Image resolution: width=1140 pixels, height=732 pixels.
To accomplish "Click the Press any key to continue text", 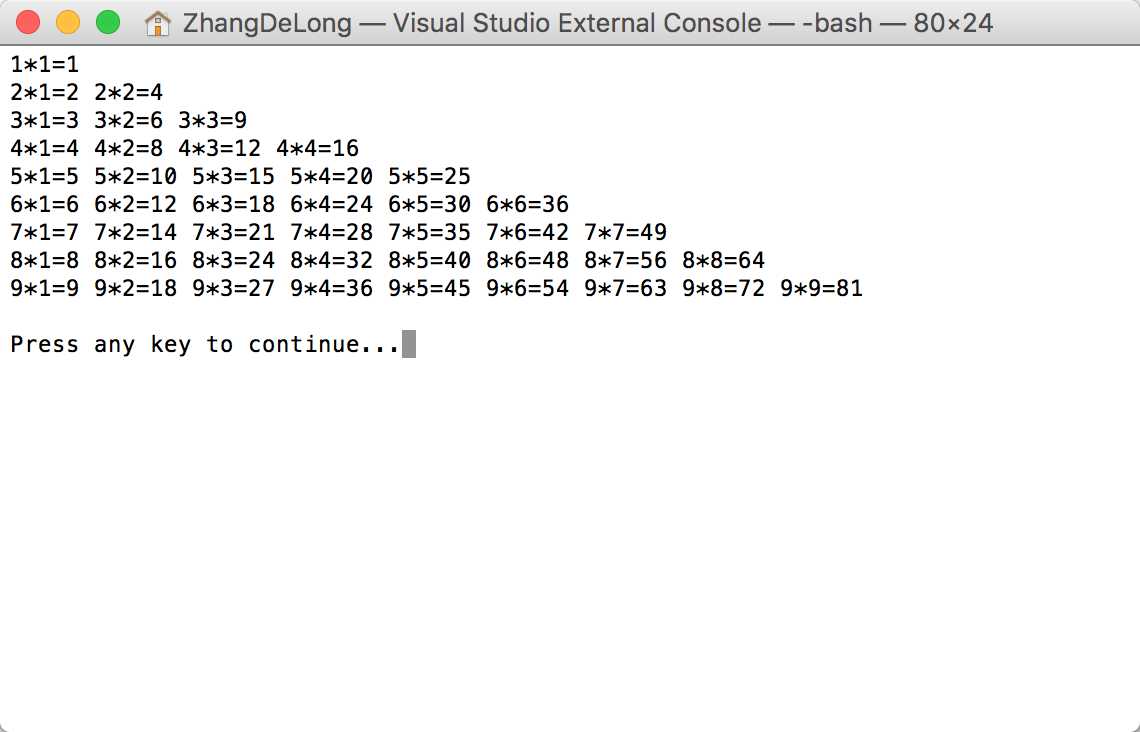I will (x=205, y=344).
